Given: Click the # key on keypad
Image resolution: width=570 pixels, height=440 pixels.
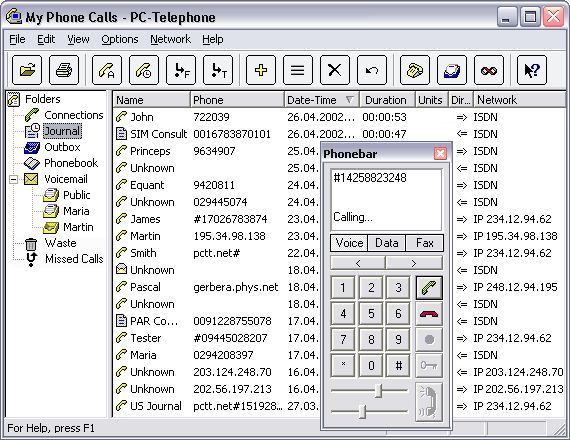Looking at the screenshot, I should [x=398, y=365].
